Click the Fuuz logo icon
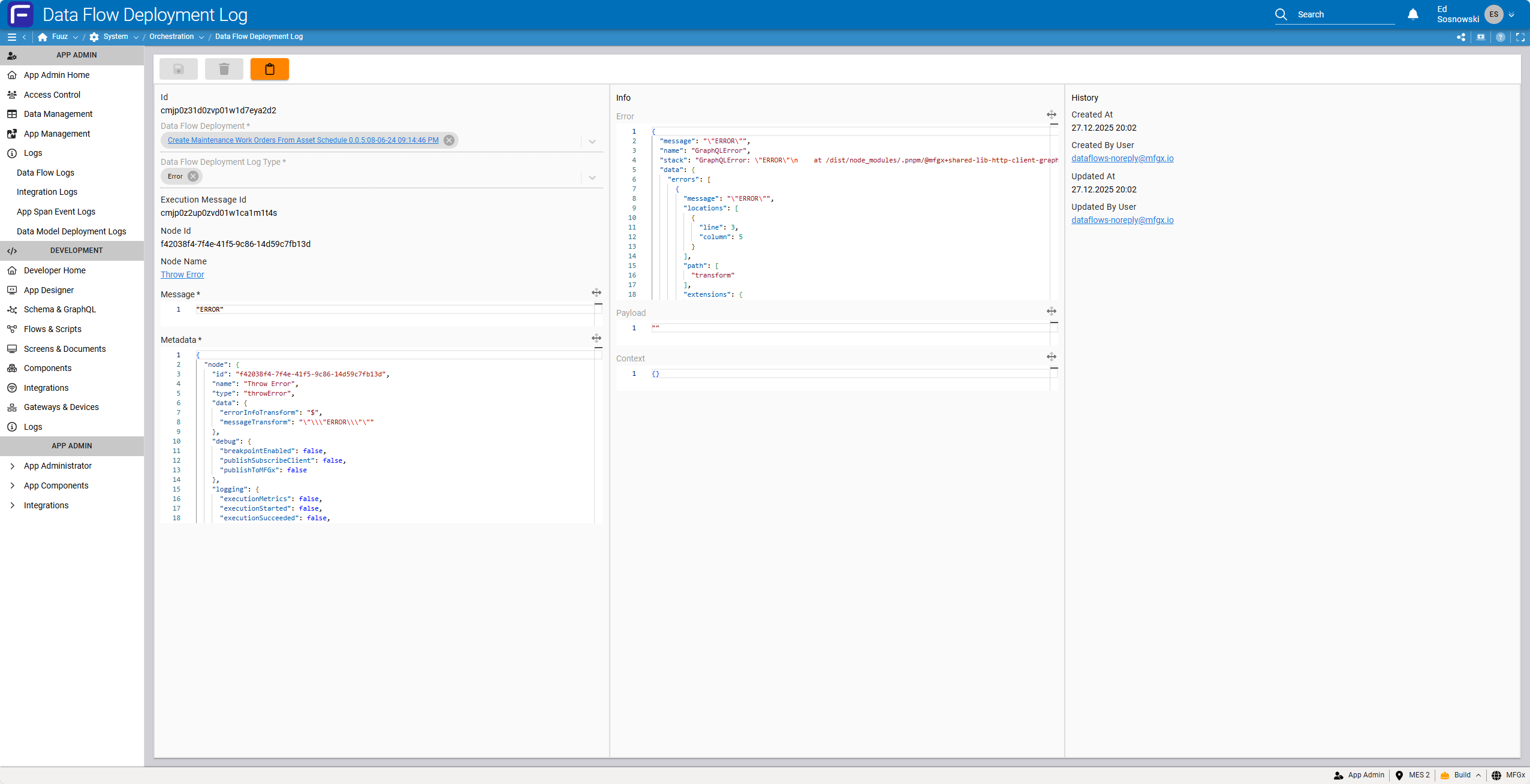Screen dimensions: 1530x784 (20, 14)
